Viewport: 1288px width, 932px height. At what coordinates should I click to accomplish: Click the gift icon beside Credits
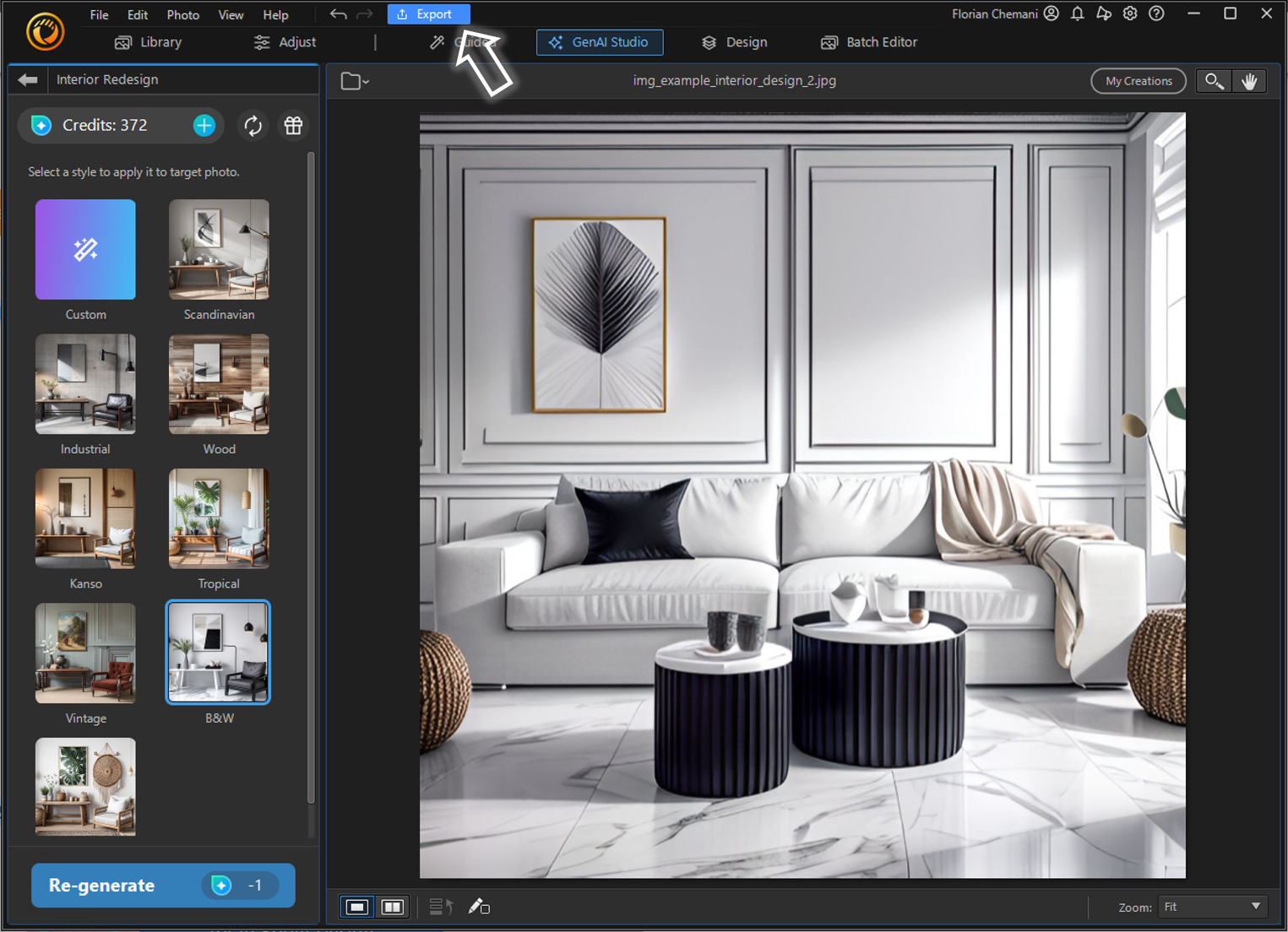[293, 125]
